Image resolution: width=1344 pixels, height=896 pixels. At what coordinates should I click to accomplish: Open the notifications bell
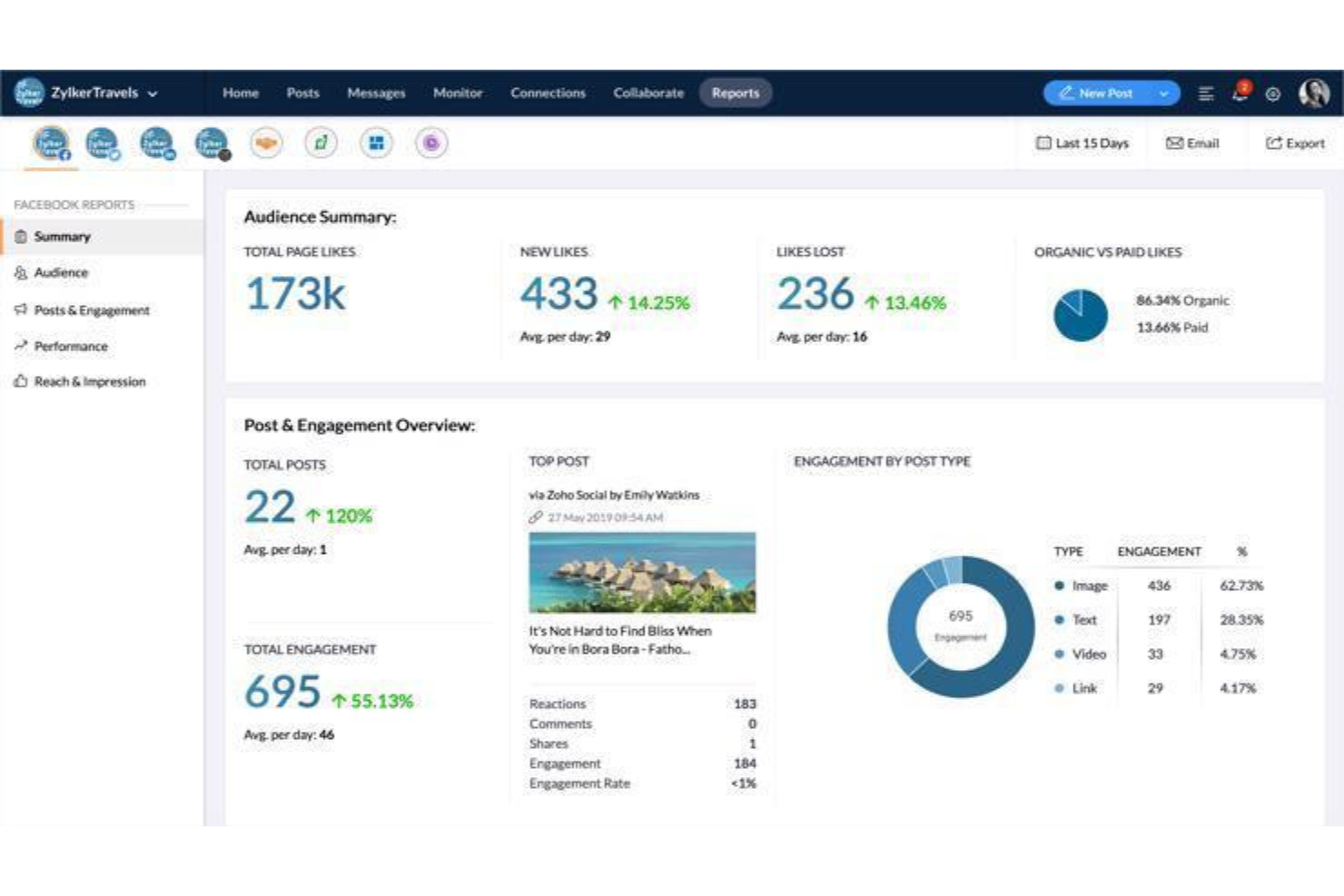tap(1240, 93)
